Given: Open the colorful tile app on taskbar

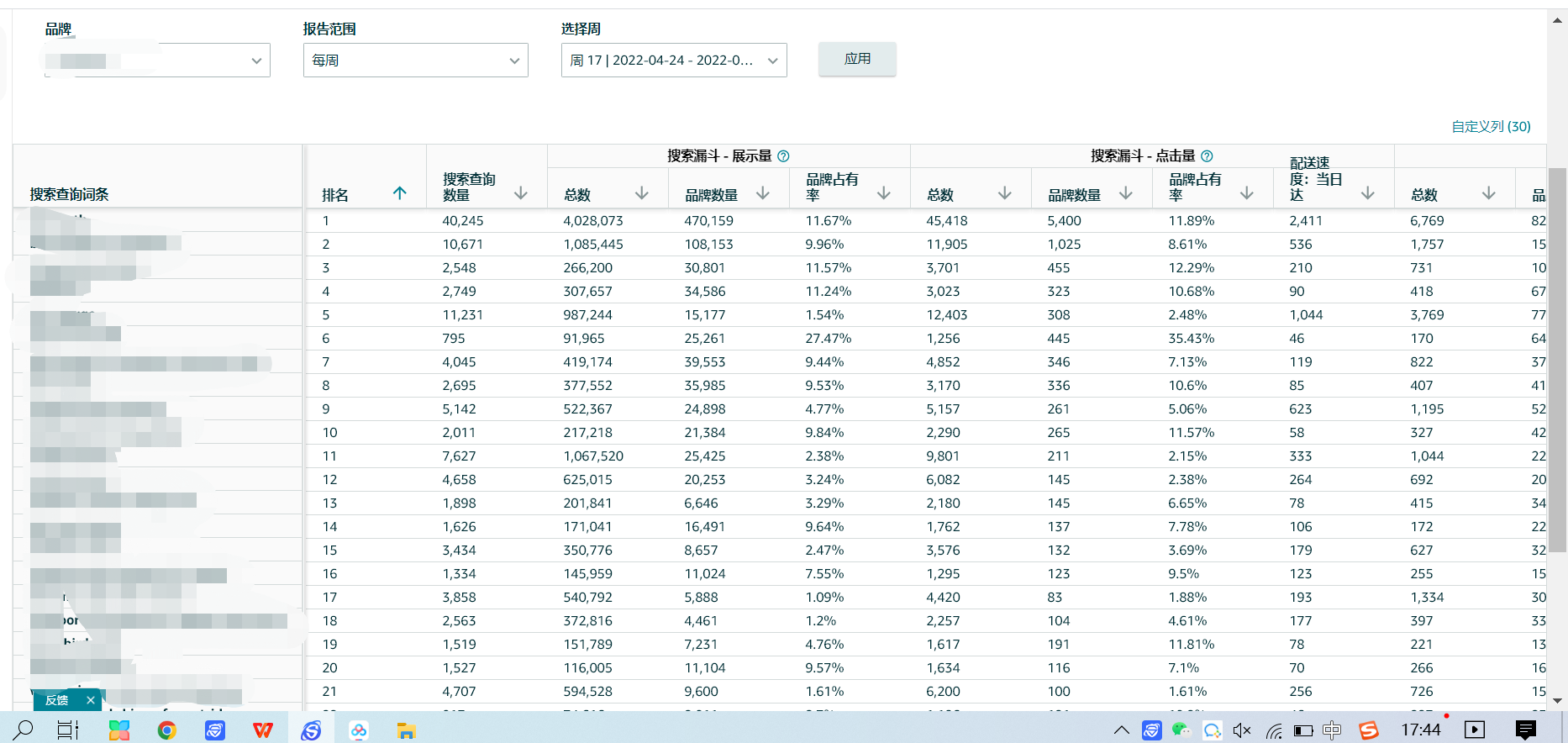Looking at the screenshot, I should click(119, 730).
